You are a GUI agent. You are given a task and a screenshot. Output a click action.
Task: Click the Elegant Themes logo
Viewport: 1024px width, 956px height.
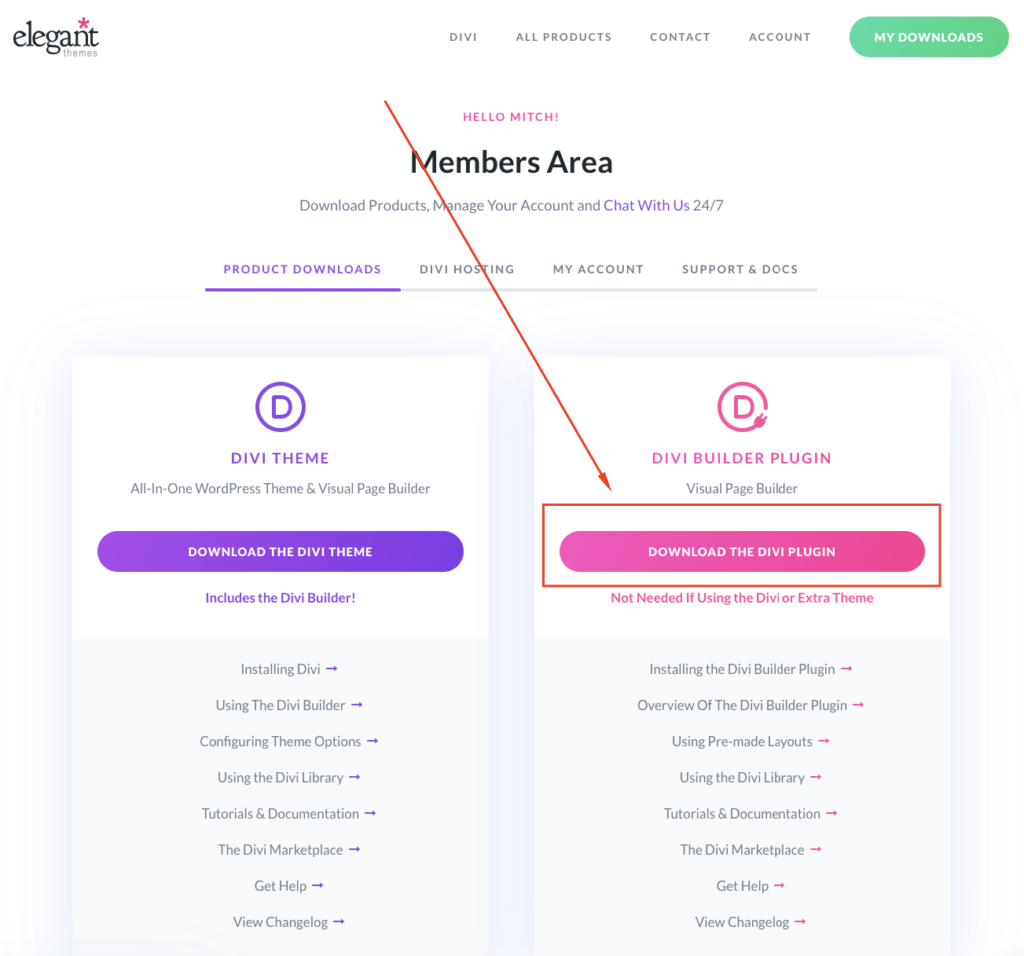pyautogui.click(x=56, y=37)
